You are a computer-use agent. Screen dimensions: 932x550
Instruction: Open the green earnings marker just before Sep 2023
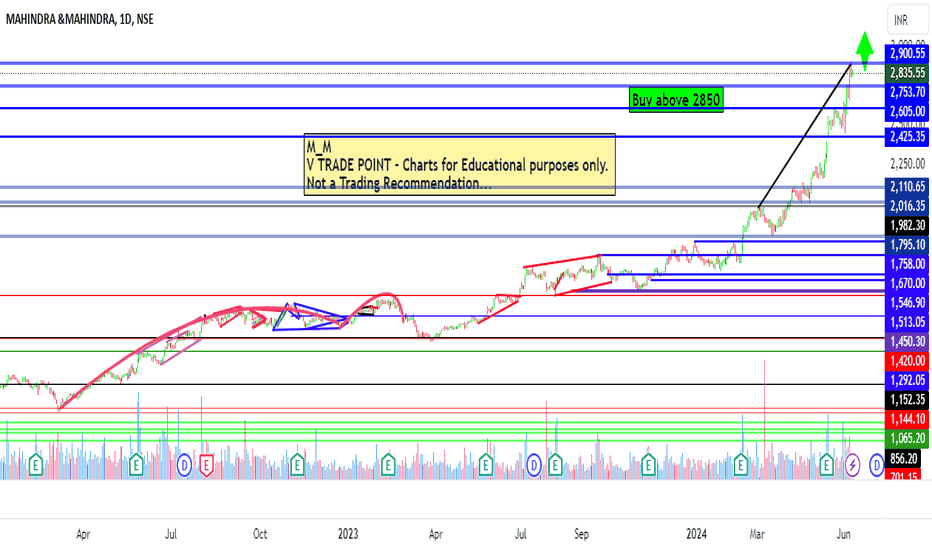coord(555,465)
